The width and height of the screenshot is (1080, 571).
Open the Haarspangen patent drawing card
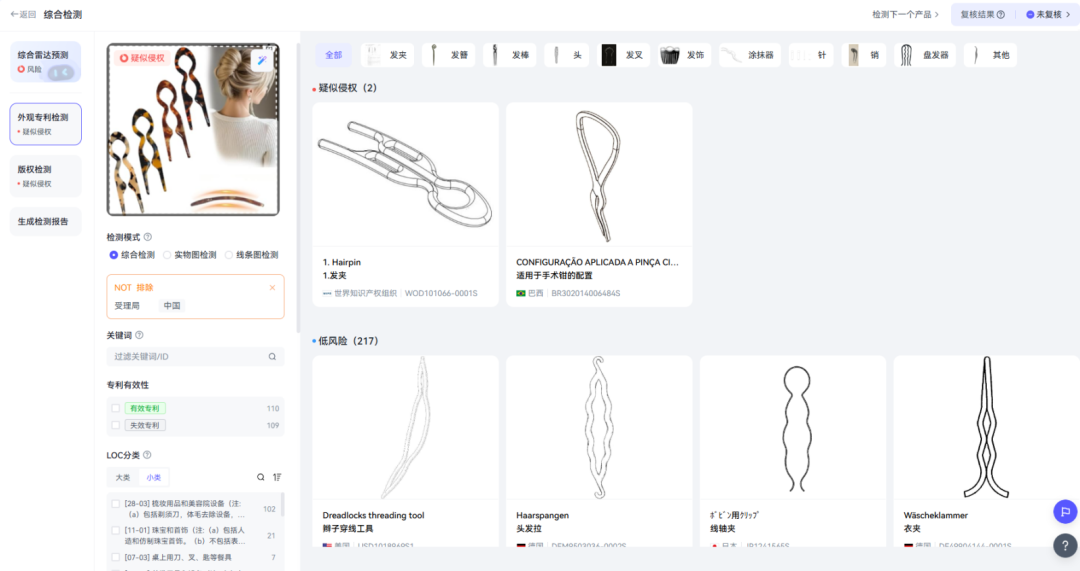coord(599,450)
